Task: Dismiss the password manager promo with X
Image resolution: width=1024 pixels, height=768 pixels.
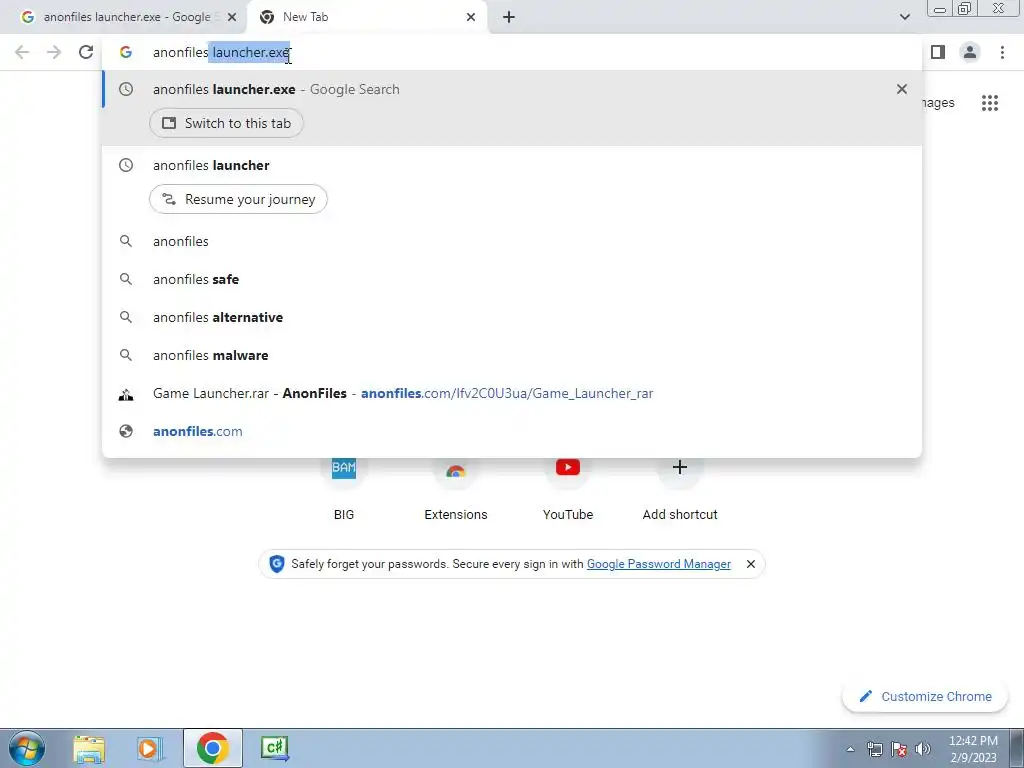Action: [x=750, y=564]
